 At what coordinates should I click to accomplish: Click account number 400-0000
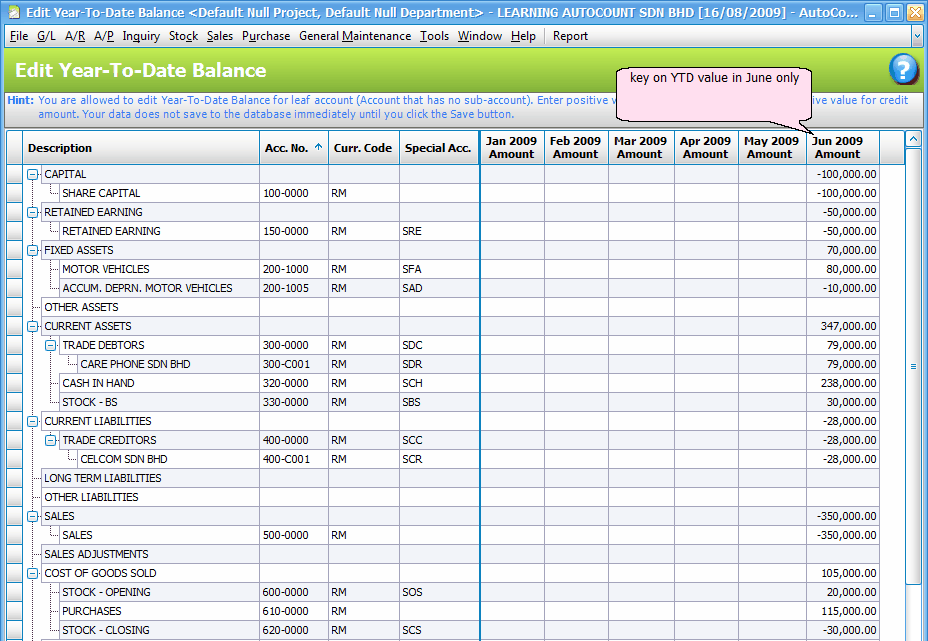[x=286, y=440]
